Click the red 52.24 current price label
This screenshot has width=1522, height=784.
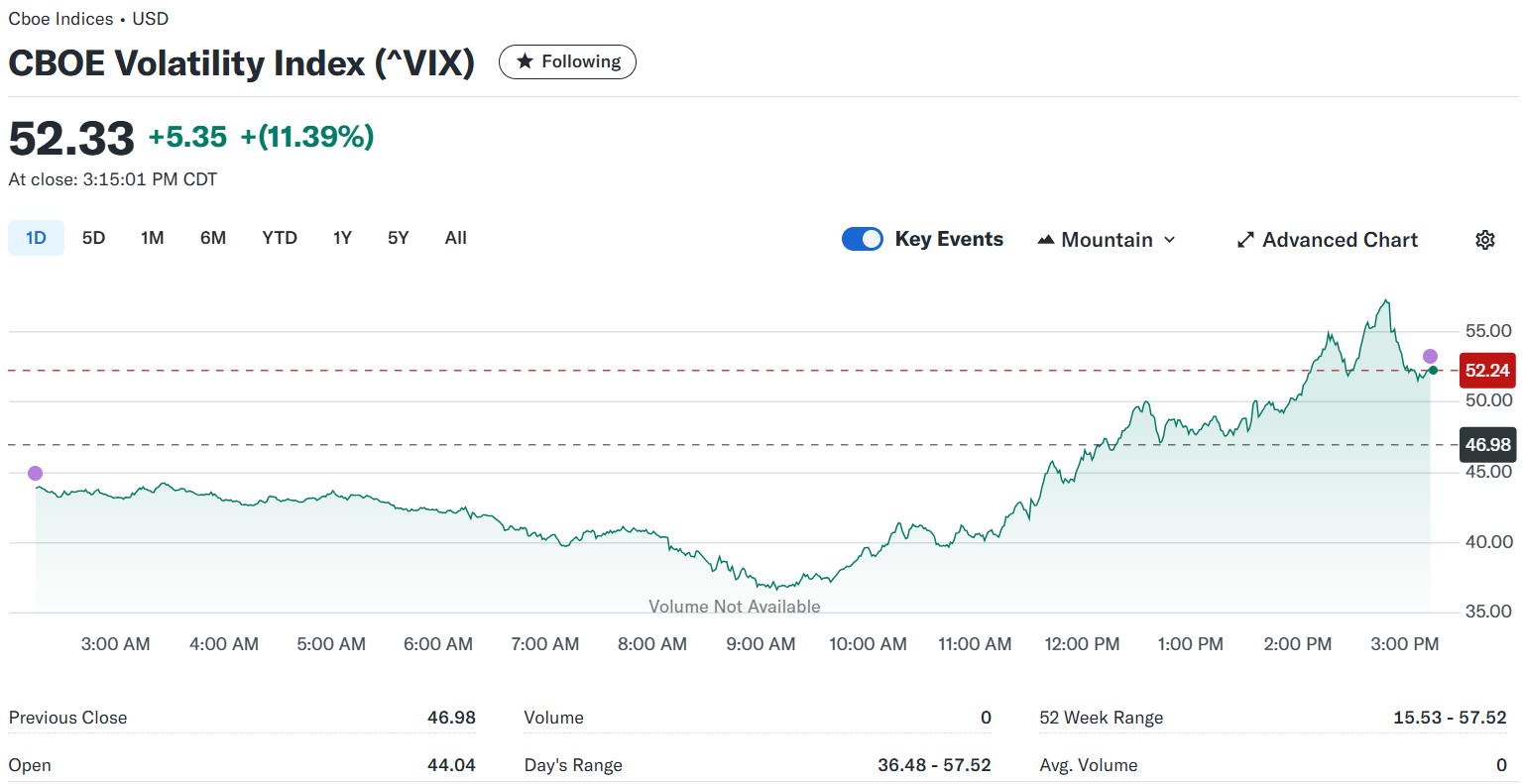click(x=1487, y=371)
